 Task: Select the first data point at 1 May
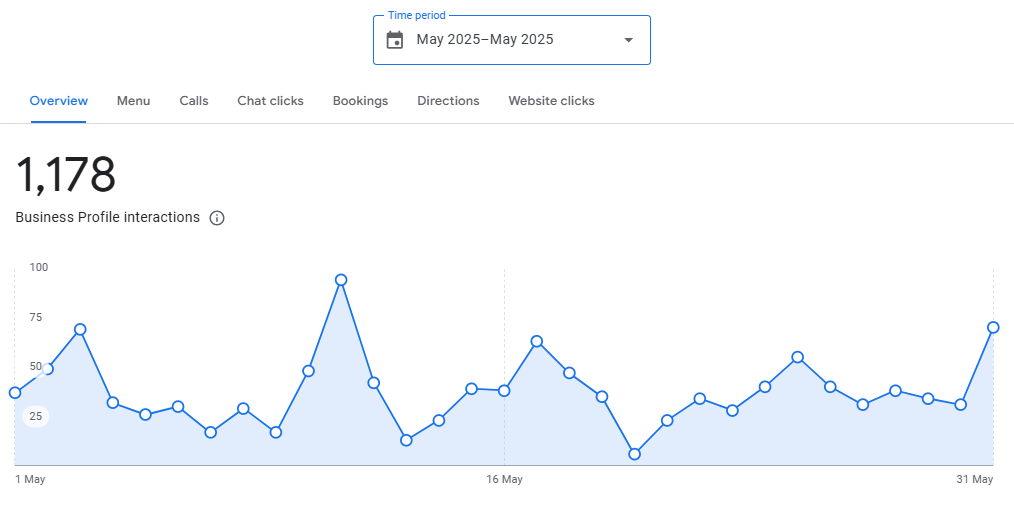click(15, 393)
